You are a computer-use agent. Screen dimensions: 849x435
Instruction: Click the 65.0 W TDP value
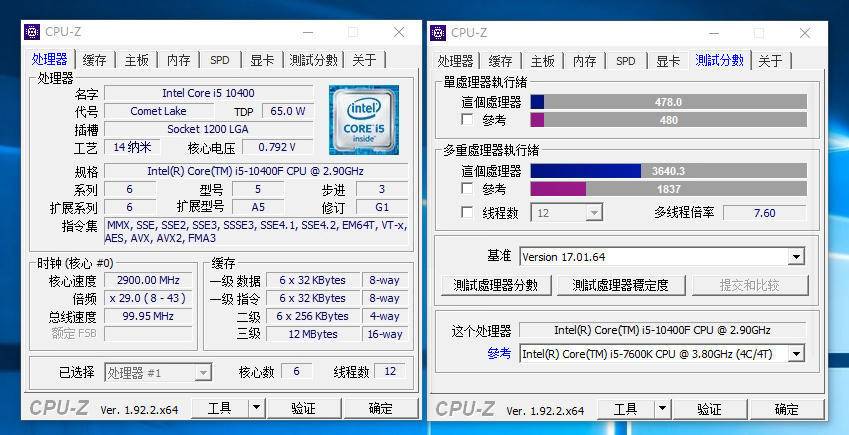[288, 111]
